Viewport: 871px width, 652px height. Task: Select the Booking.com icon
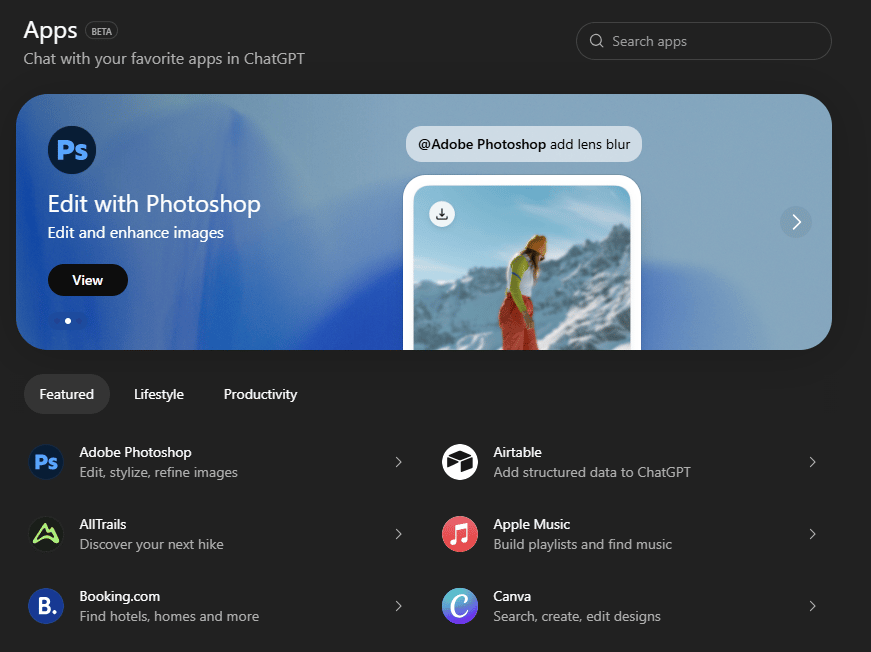click(46, 606)
